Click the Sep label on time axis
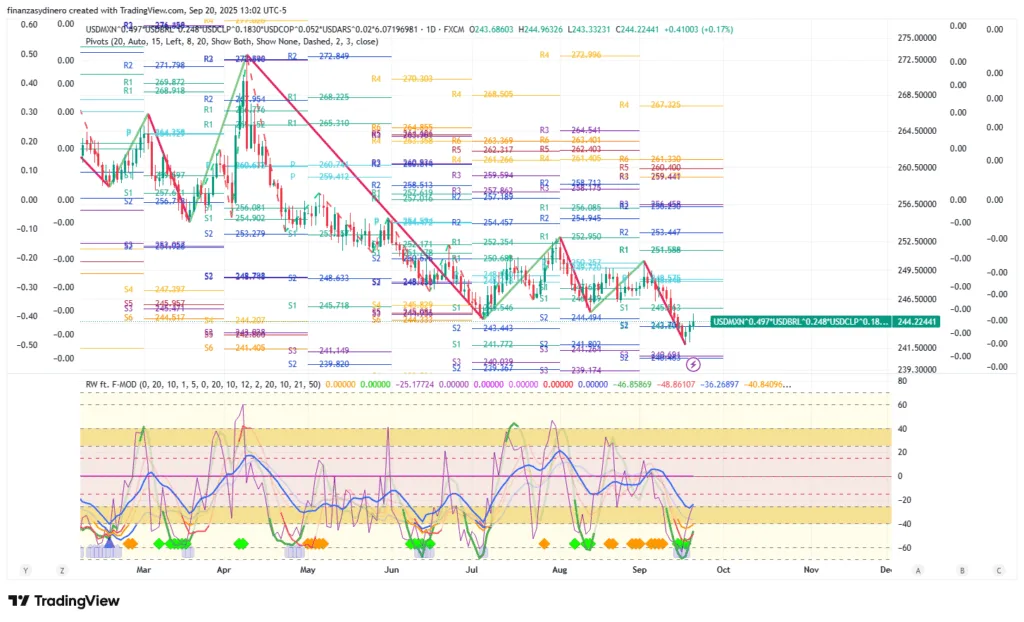This screenshot has width=1024, height=622. [639, 570]
